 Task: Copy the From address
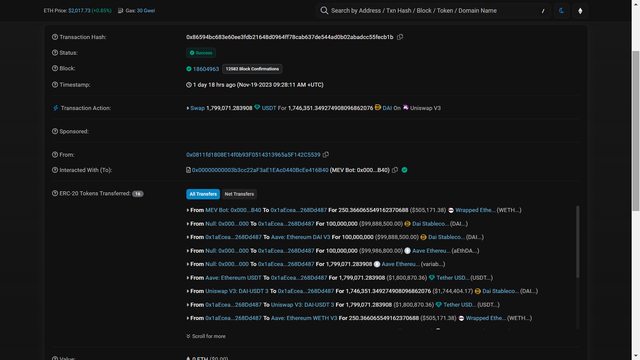pyautogui.click(x=326, y=155)
